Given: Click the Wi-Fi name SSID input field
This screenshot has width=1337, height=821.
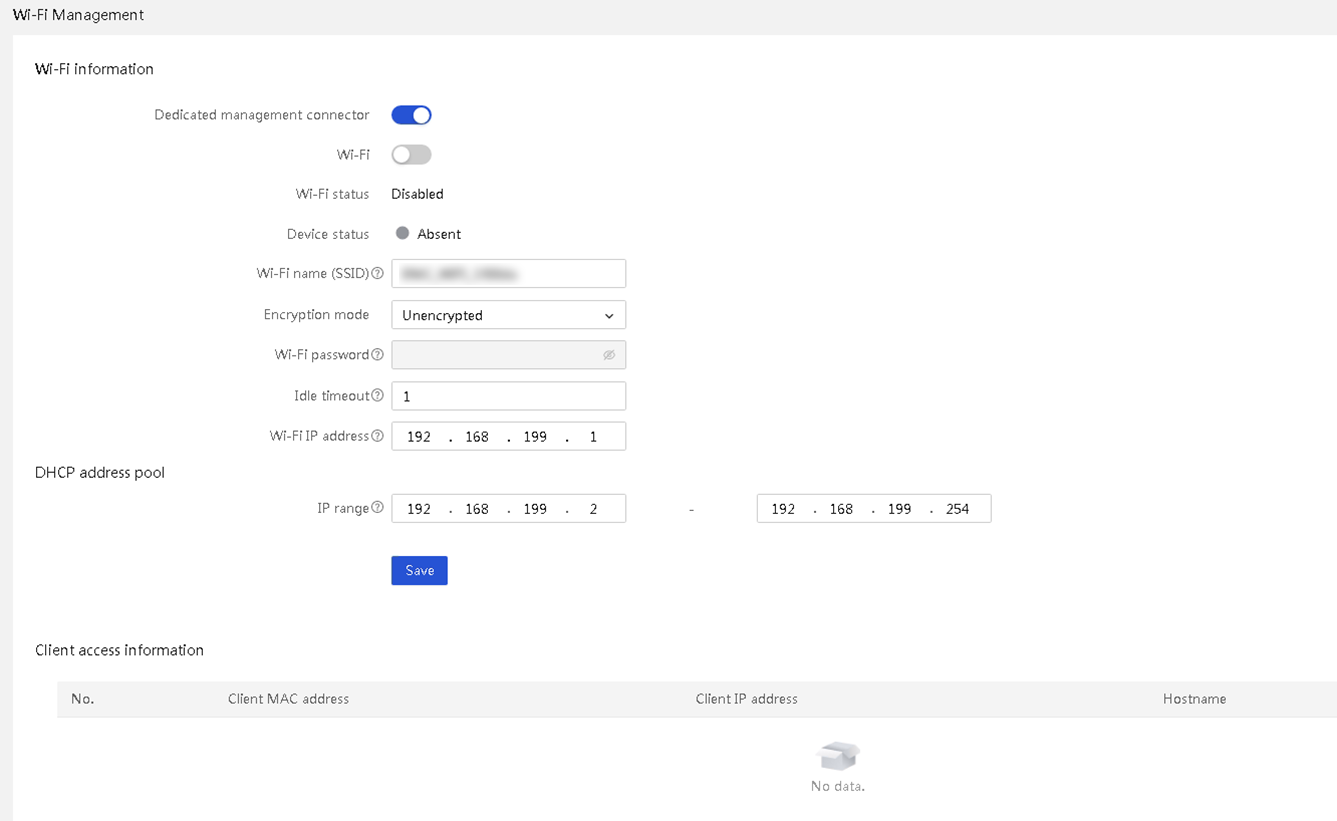Looking at the screenshot, I should coord(508,273).
